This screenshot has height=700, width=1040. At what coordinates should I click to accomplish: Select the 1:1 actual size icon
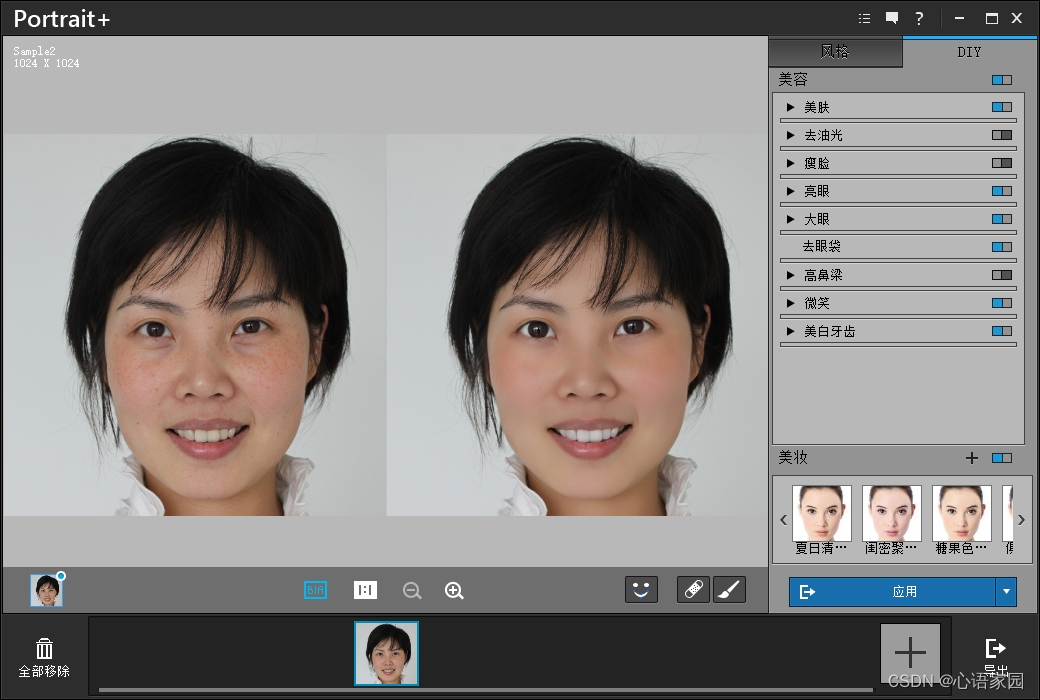[365, 590]
